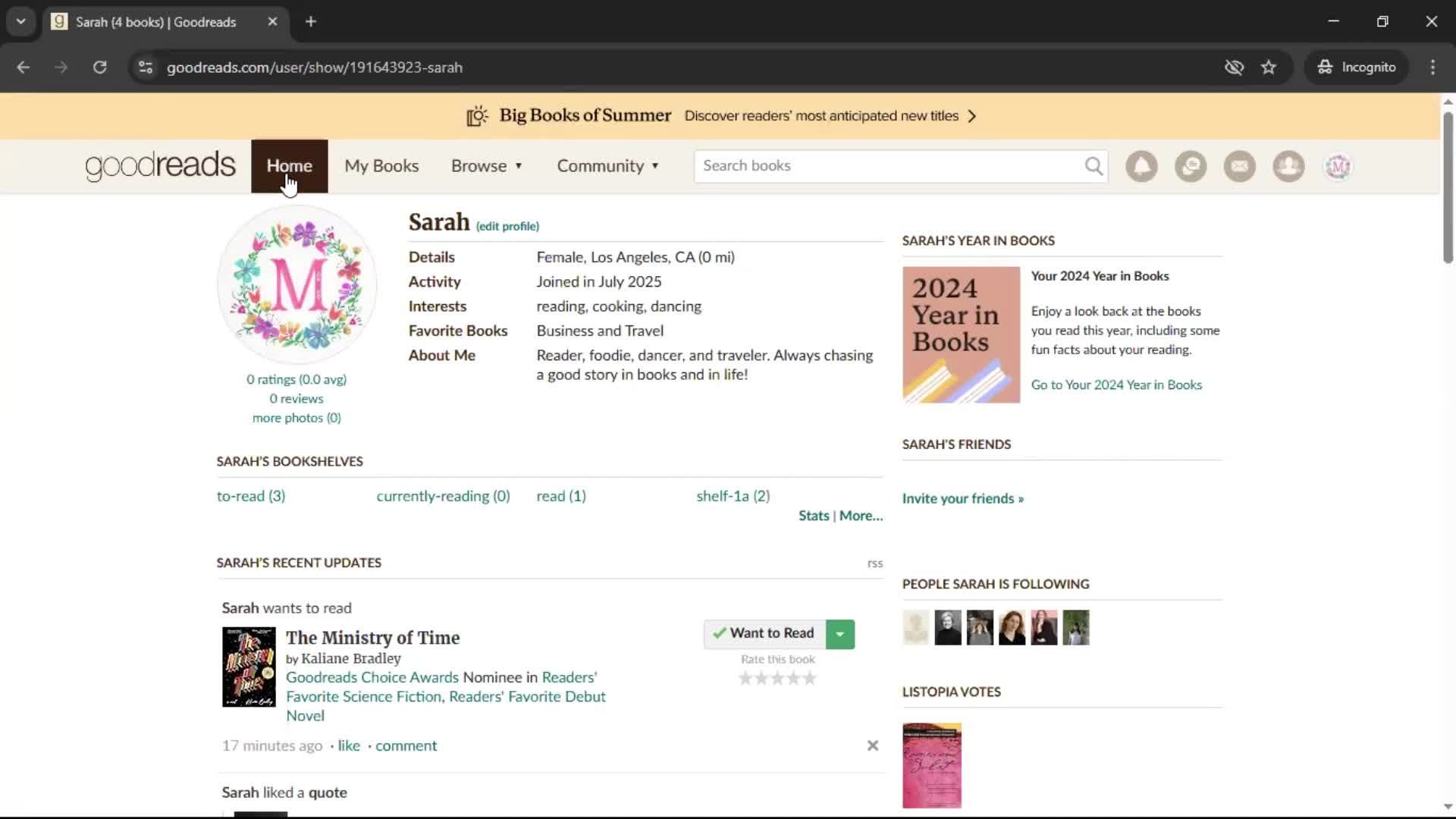Image resolution: width=1456 pixels, height=819 pixels.
Task: Click the Incognito indicator
Action: 1357,67
